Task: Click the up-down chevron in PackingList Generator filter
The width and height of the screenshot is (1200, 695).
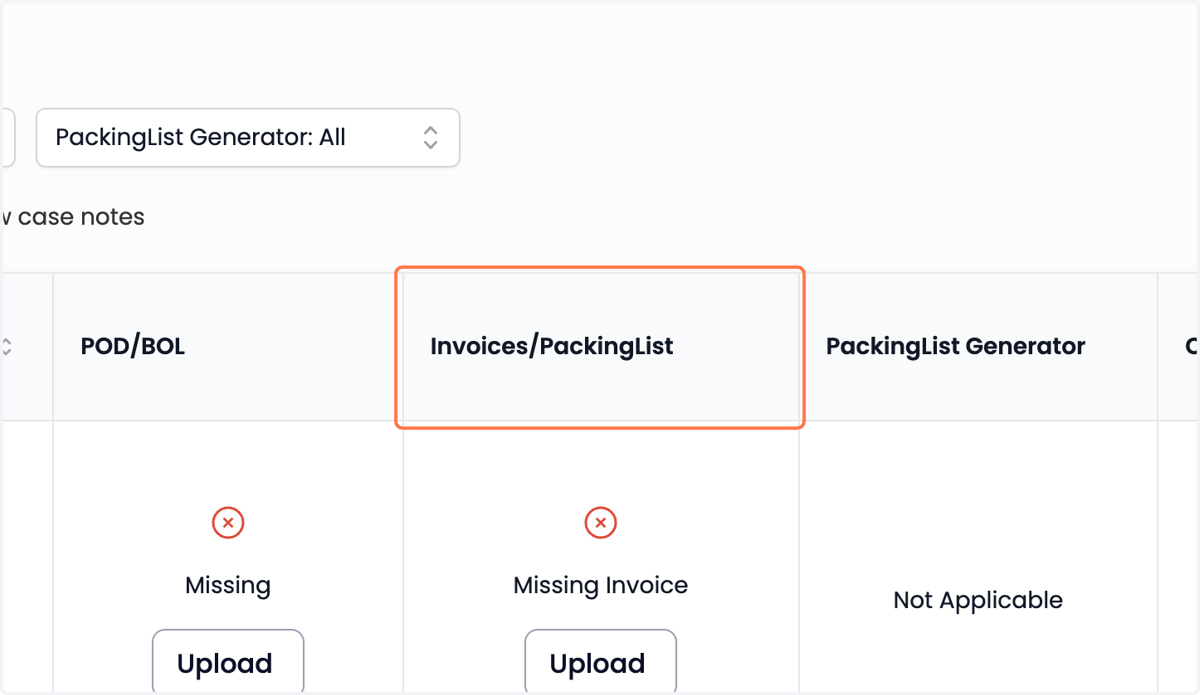Action: pyautogui.click(x=430, y=138)
